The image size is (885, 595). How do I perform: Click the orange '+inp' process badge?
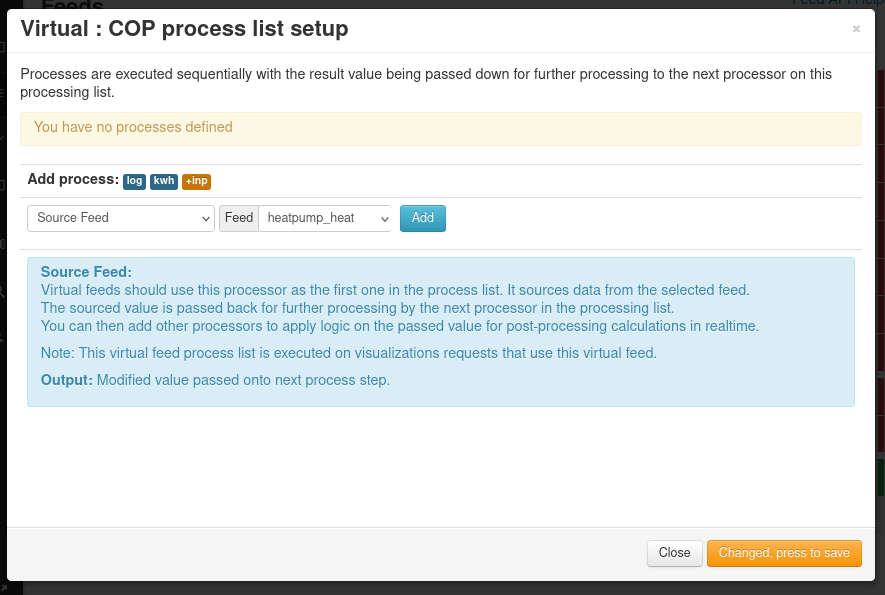(196, 181)
